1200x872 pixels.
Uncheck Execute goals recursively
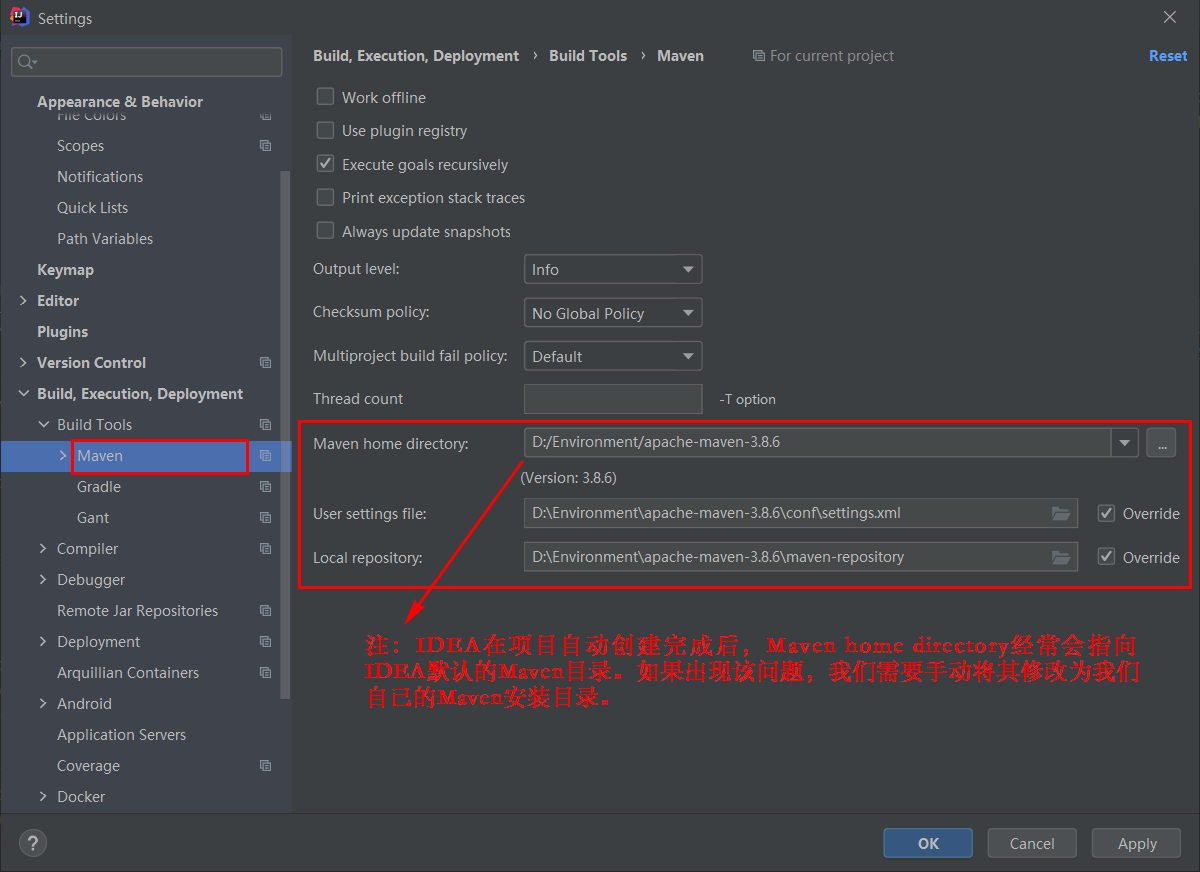coord(325,164)
